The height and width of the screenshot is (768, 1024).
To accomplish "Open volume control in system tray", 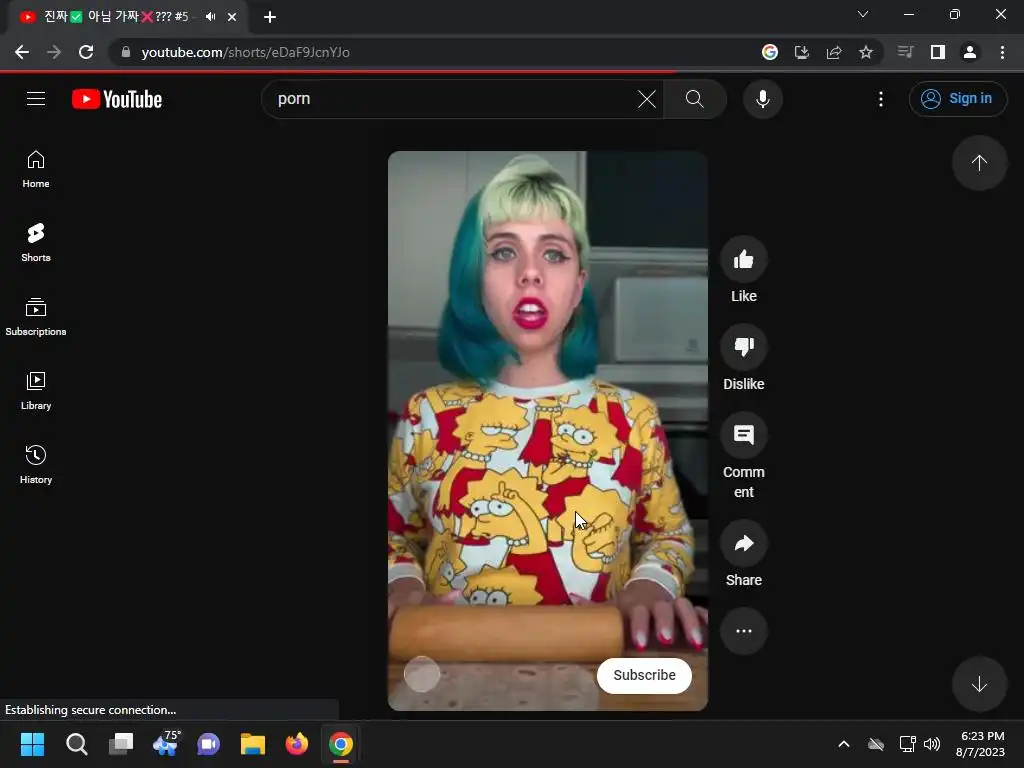I will click(x=932, y=744).
